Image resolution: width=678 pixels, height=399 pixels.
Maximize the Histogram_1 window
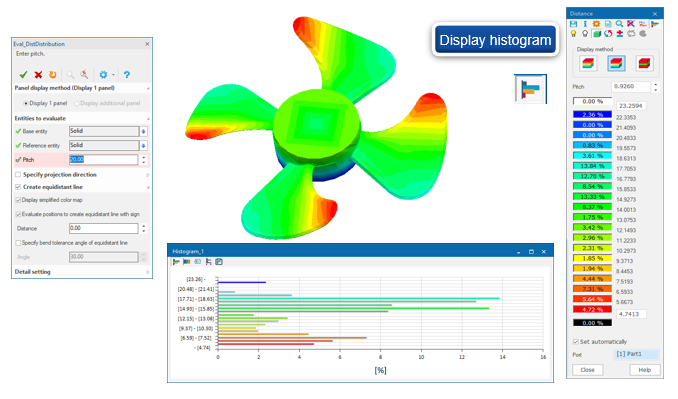[x=531, y=252]
